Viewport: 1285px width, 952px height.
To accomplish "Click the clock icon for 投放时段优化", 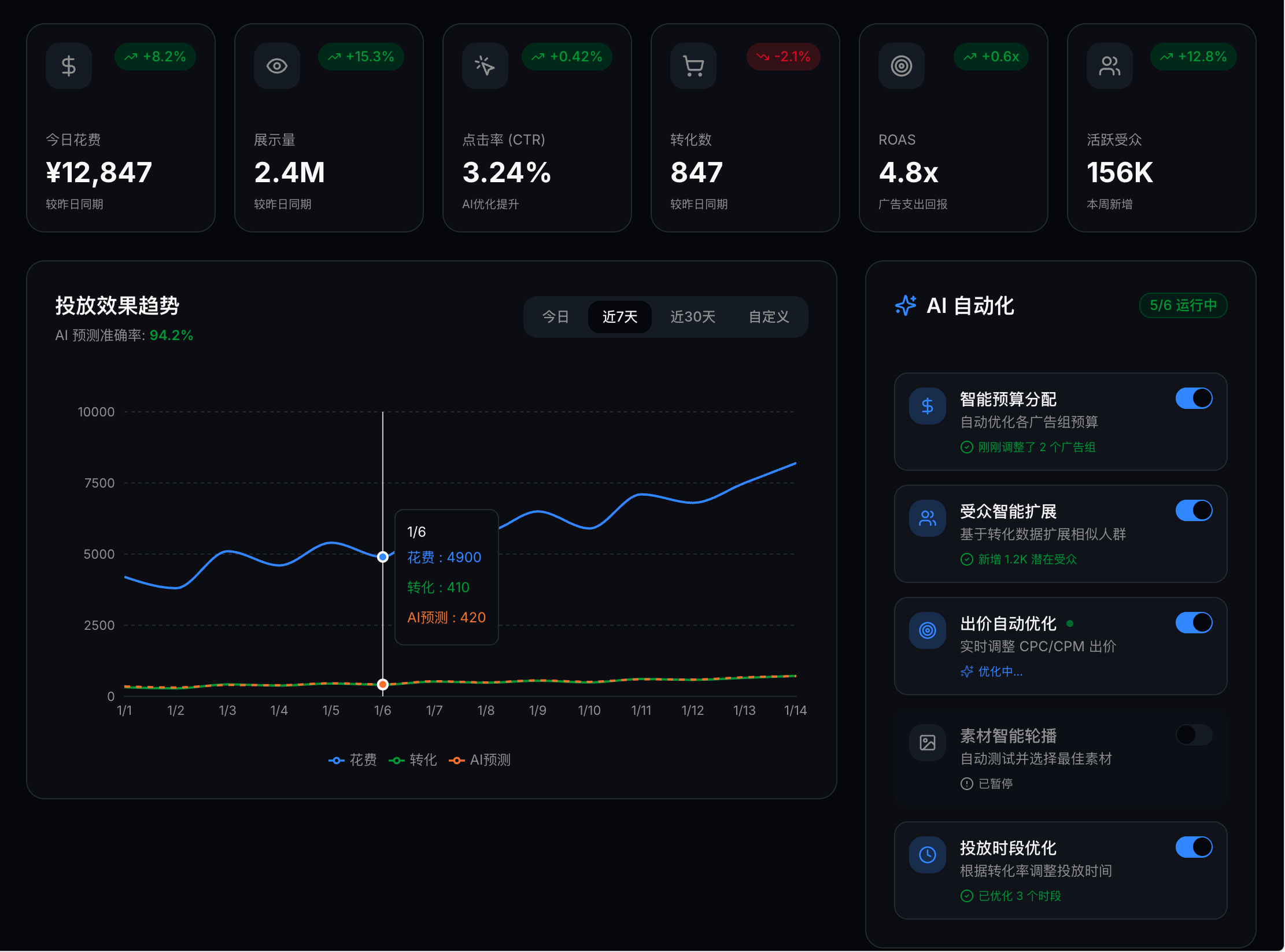I will 928,855.
